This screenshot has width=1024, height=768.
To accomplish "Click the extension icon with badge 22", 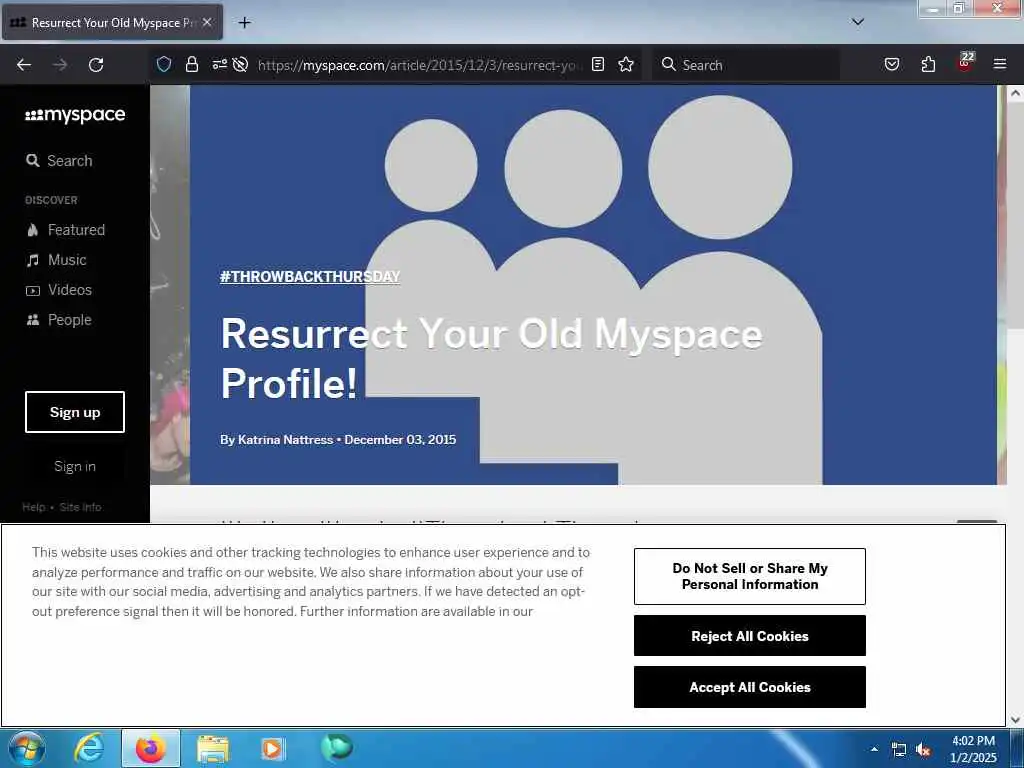I will (x=965, y=62).
